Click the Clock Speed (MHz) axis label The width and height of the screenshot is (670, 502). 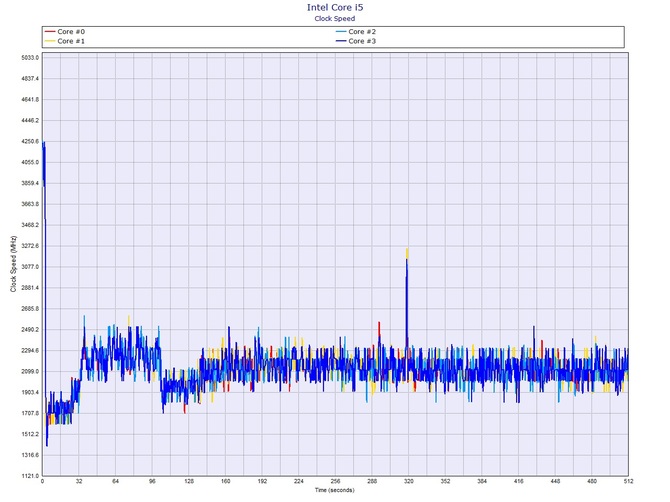point(14,264)
